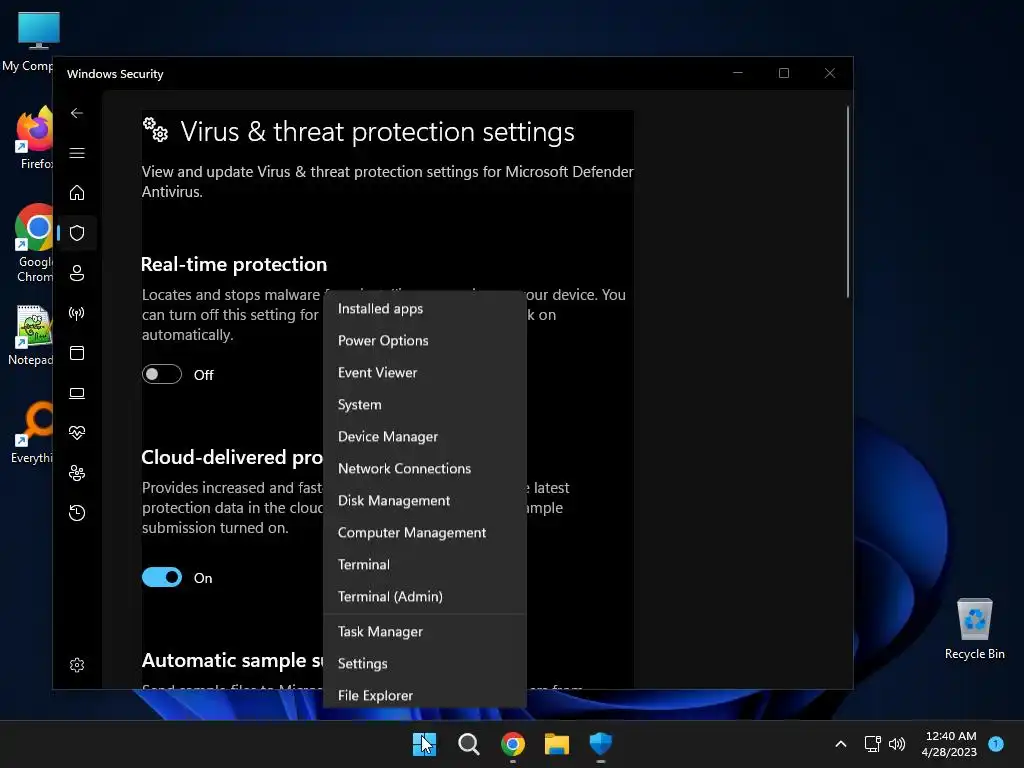
Task: Open Device performance & health heart icon
Action: pos(77,433)
